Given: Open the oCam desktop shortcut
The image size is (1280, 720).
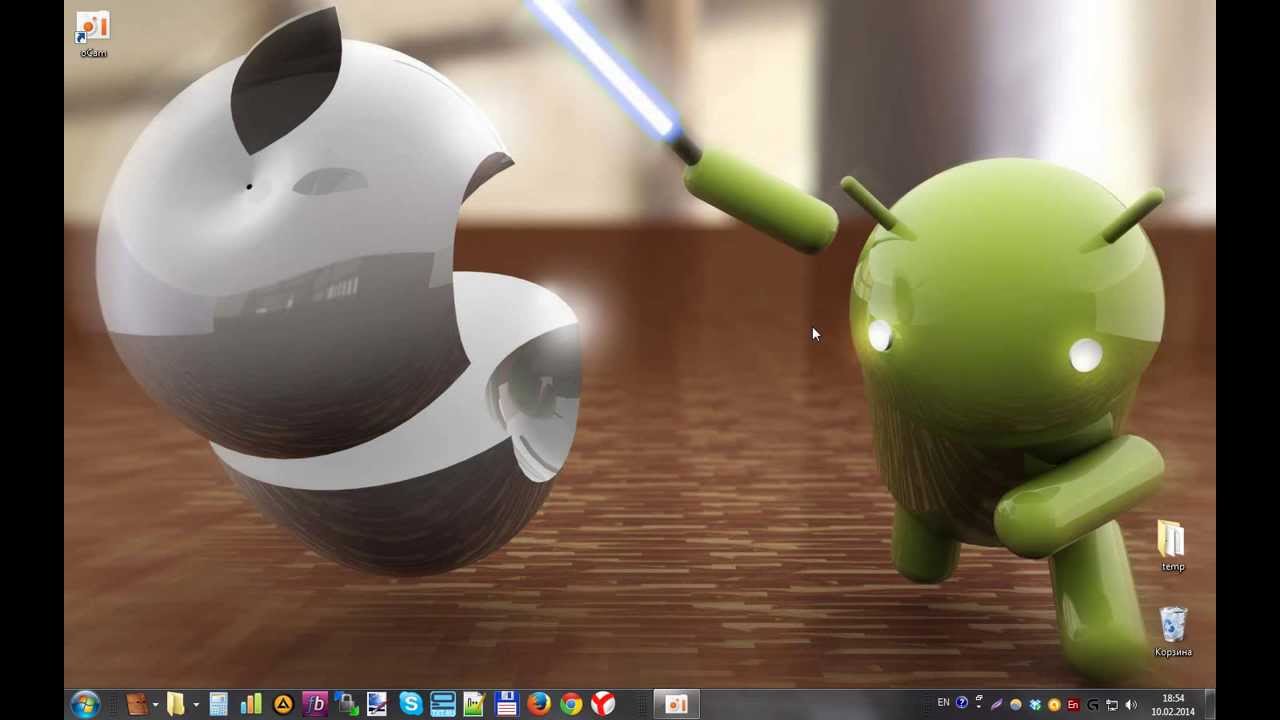Looking at the screenshot, I should tap(92, 34).
